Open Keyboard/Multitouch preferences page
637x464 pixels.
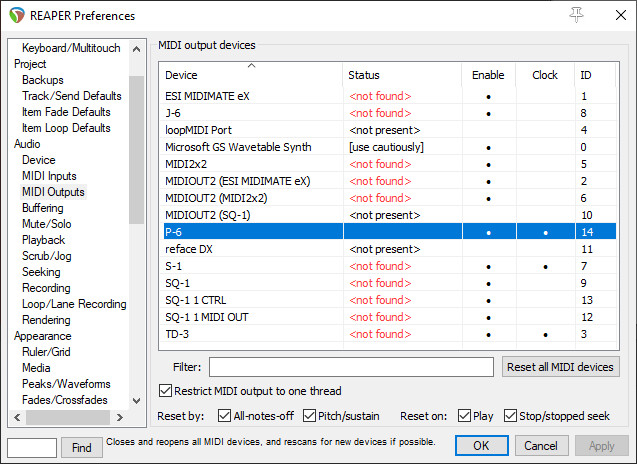pyautogui.click(x=71, y=48)
